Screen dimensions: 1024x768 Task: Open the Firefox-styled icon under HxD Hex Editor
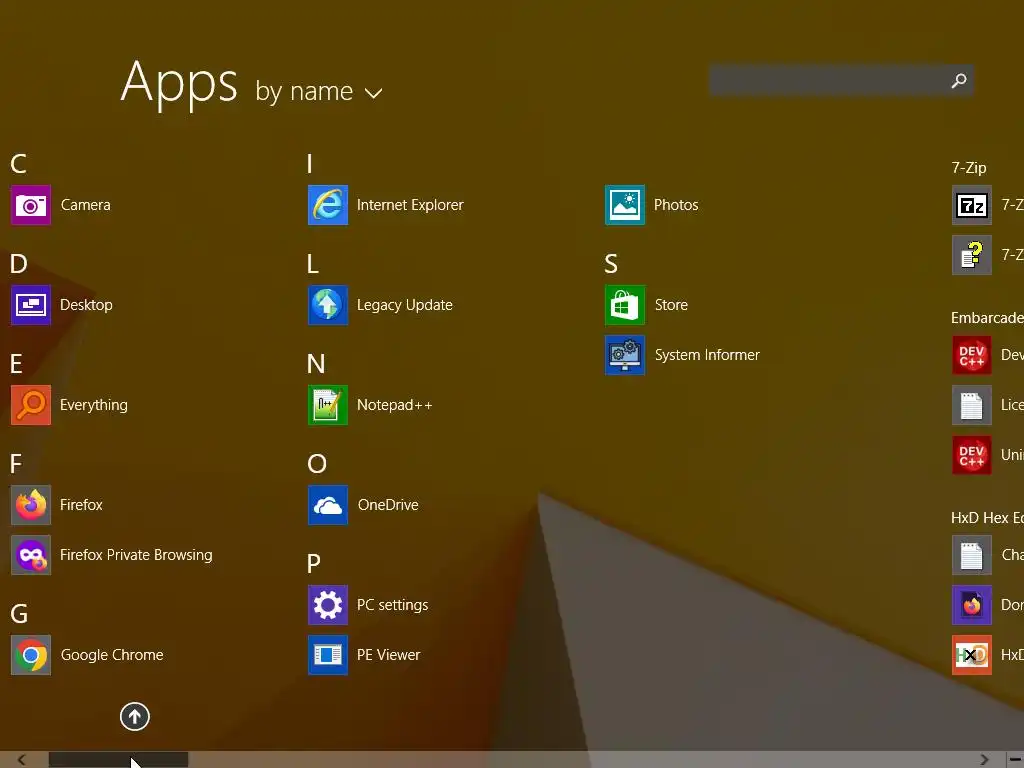click(972, 605)
